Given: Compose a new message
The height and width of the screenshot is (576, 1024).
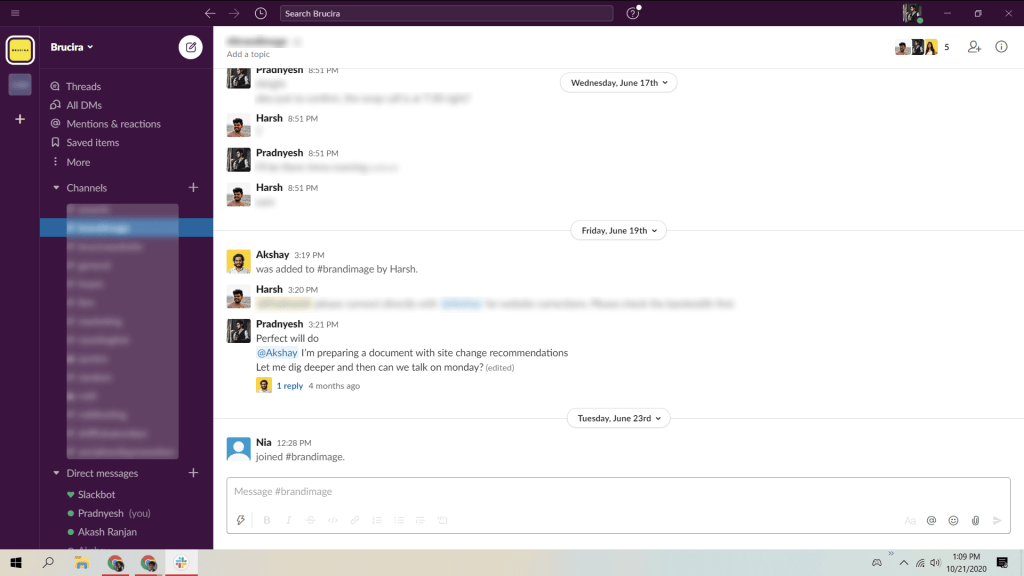Looking at the screenshot, I should pyautogui.click(x=191, y=47).
